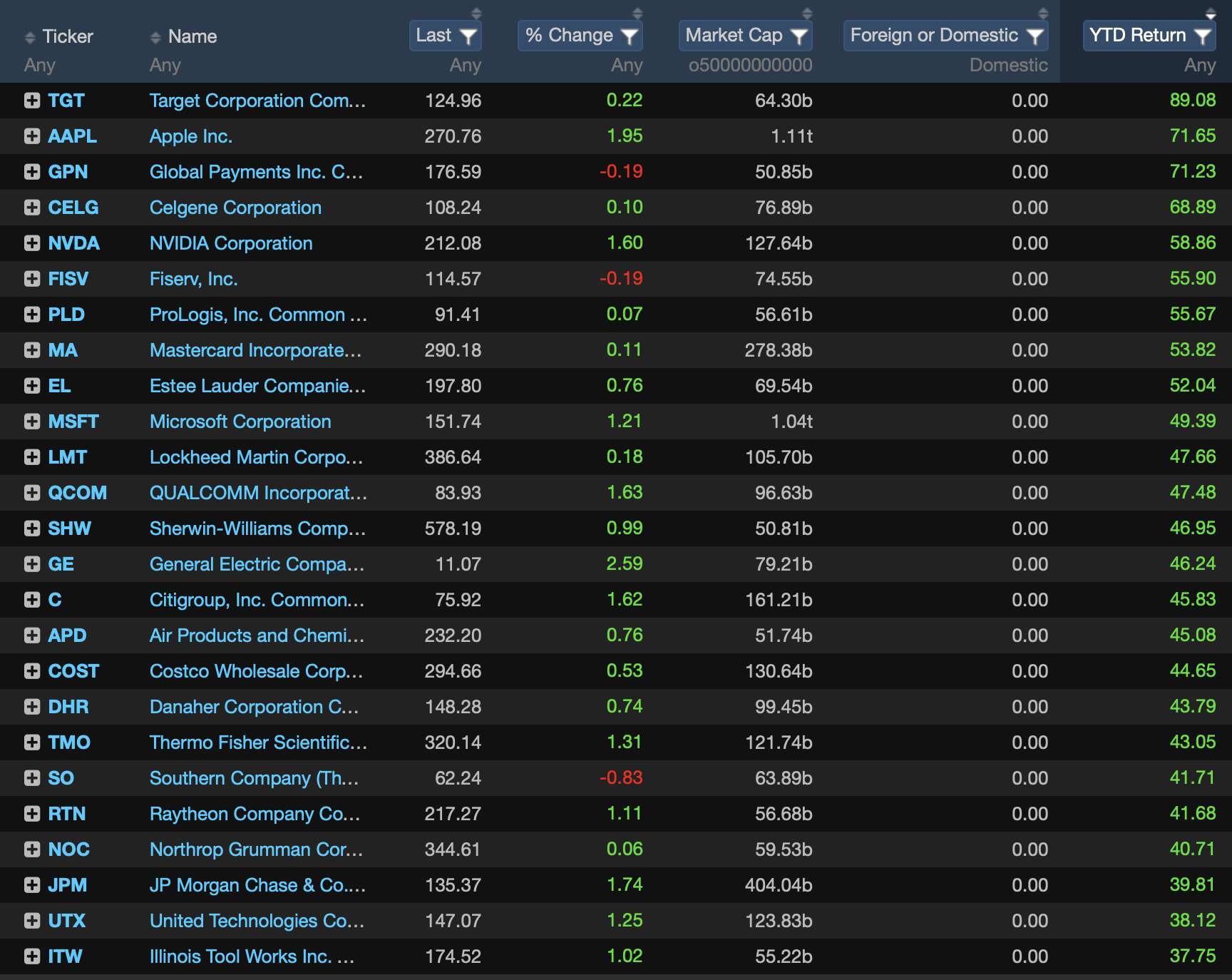
Task: Click the plus icon beside C ticker
Action: 31,600
